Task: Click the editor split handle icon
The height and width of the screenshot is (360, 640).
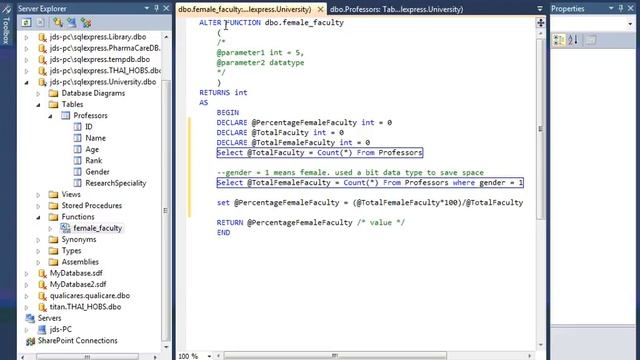Action: point(540,23)
